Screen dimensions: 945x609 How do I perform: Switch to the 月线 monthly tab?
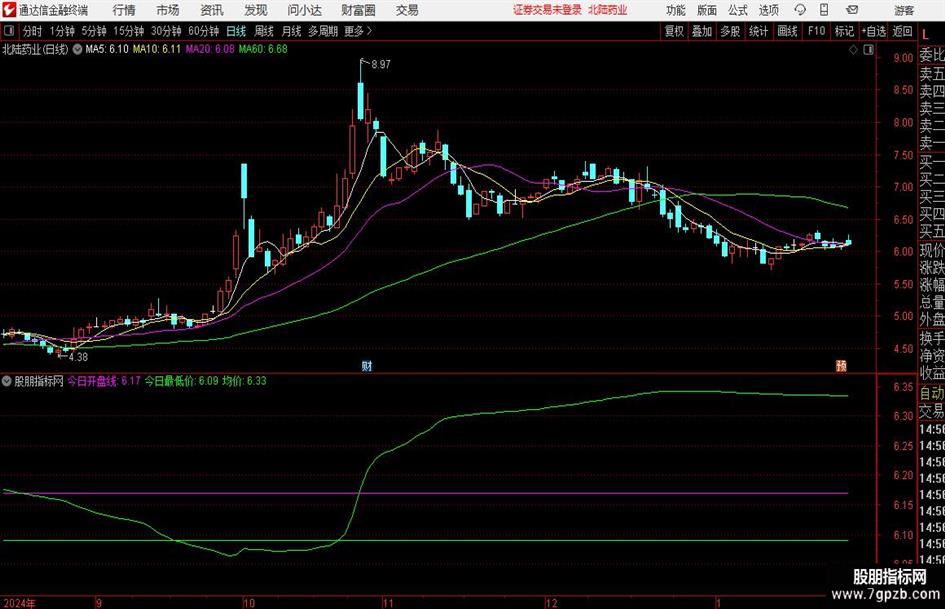(x=291, y=31)
